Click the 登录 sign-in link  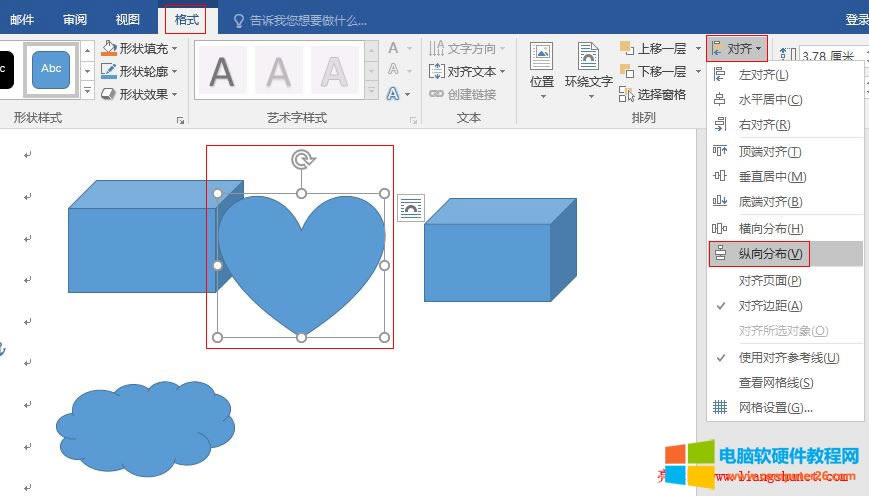(856, 19)
